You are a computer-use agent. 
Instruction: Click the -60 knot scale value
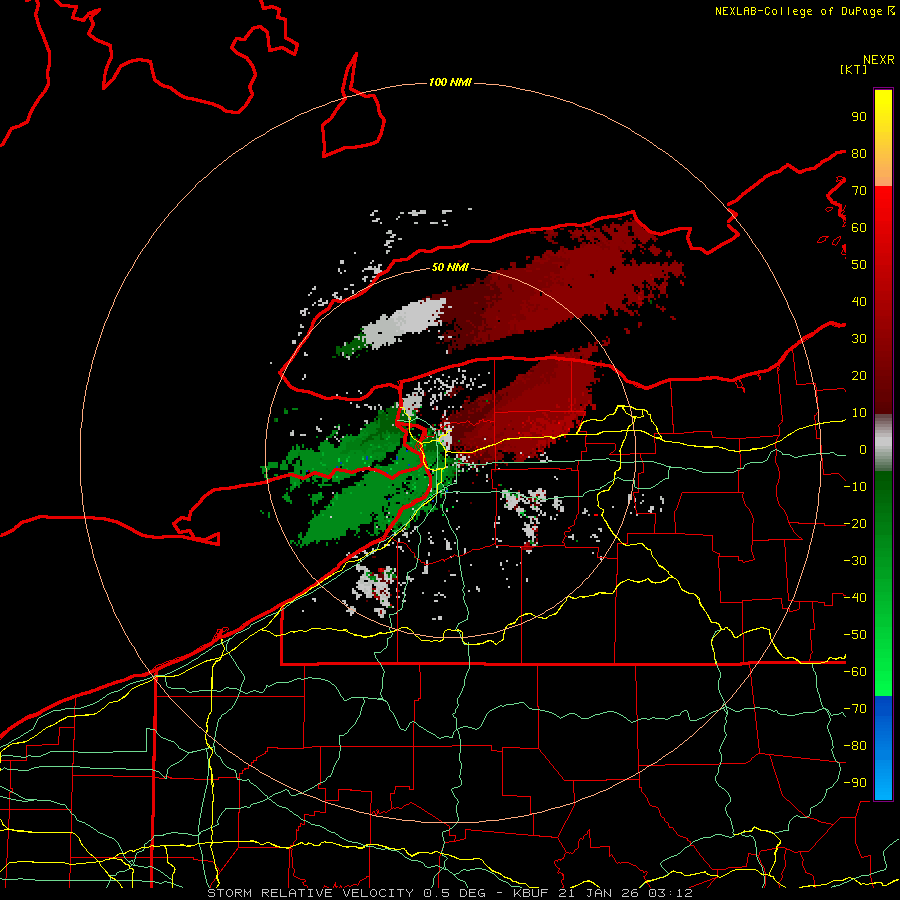855,672
